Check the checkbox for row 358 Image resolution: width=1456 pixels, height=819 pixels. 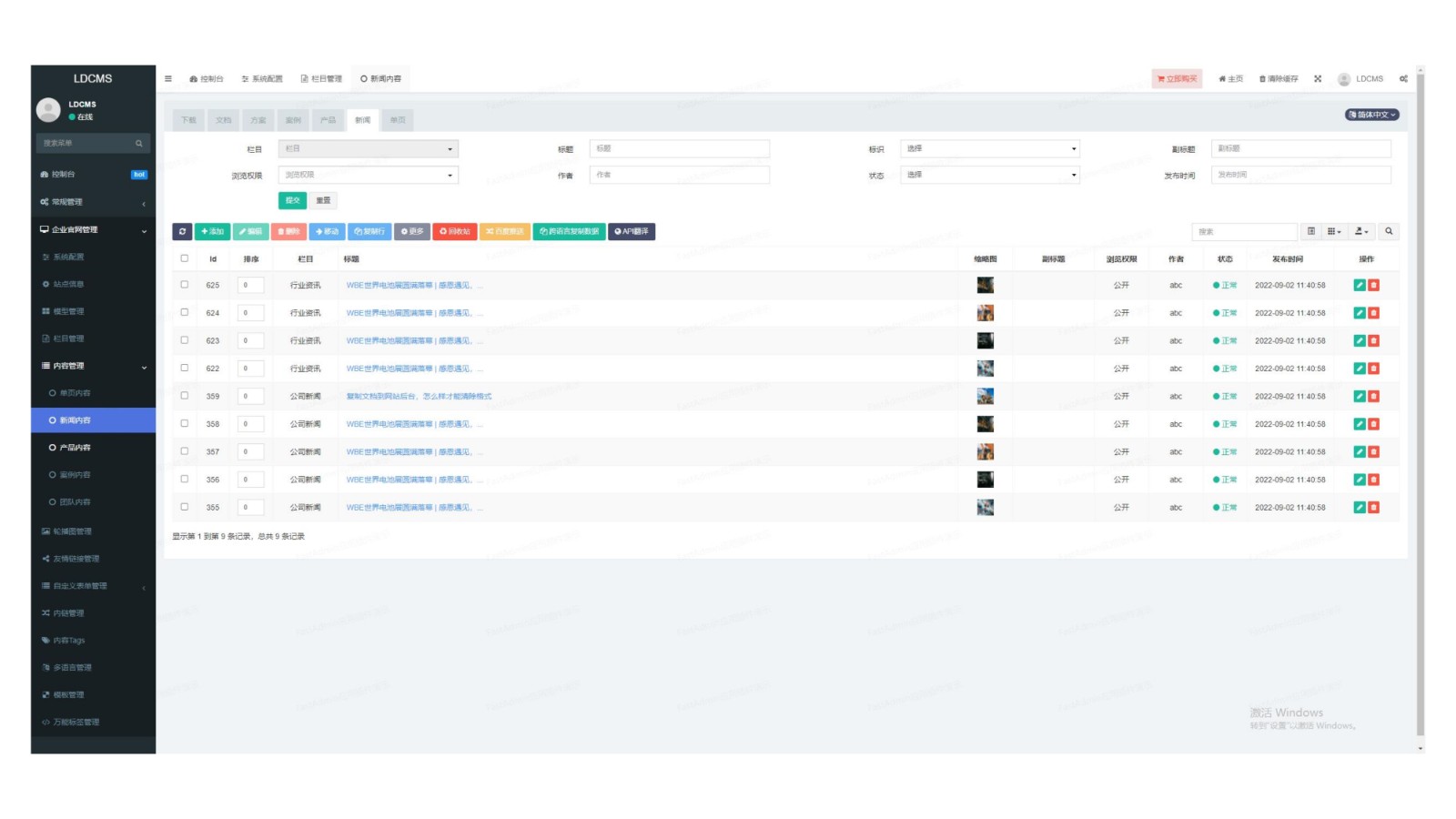[x=185, y=423]
